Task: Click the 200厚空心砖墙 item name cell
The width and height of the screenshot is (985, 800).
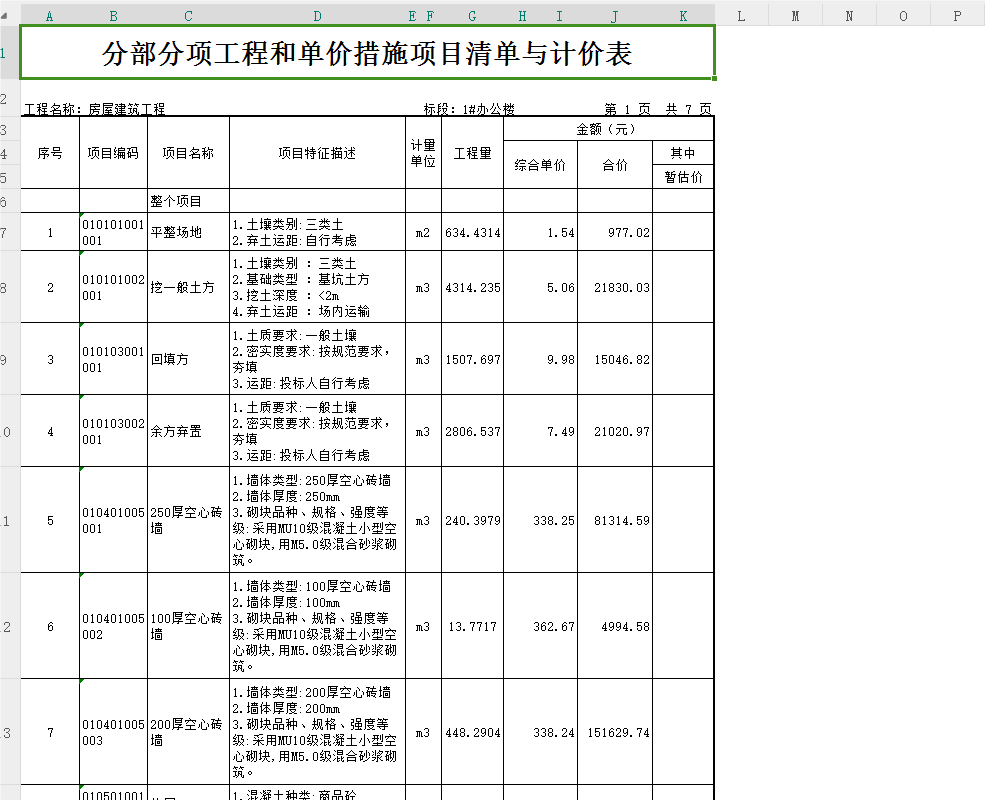Action: click(188, 732)
